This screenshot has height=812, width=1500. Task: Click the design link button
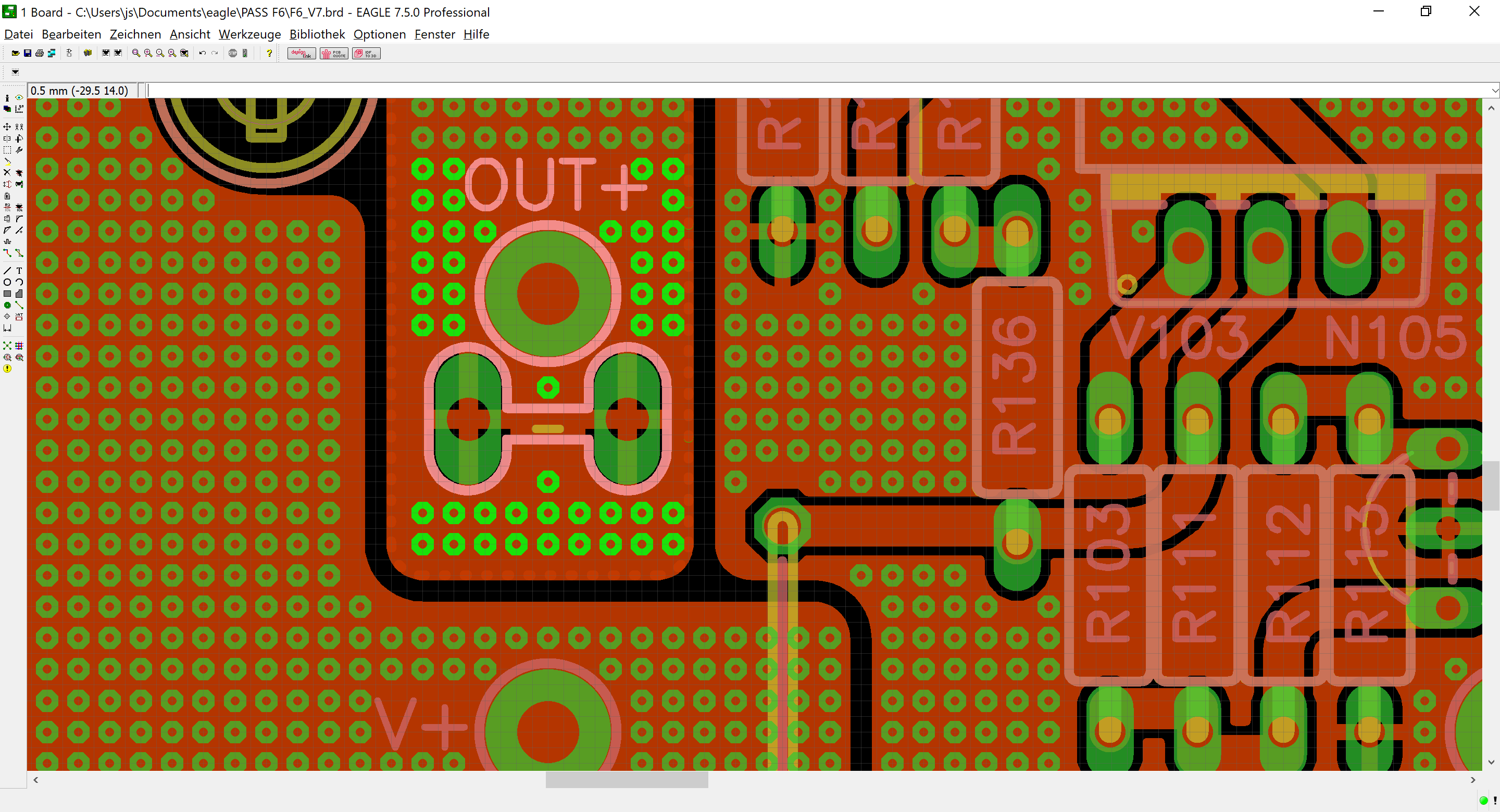point(302,54)
